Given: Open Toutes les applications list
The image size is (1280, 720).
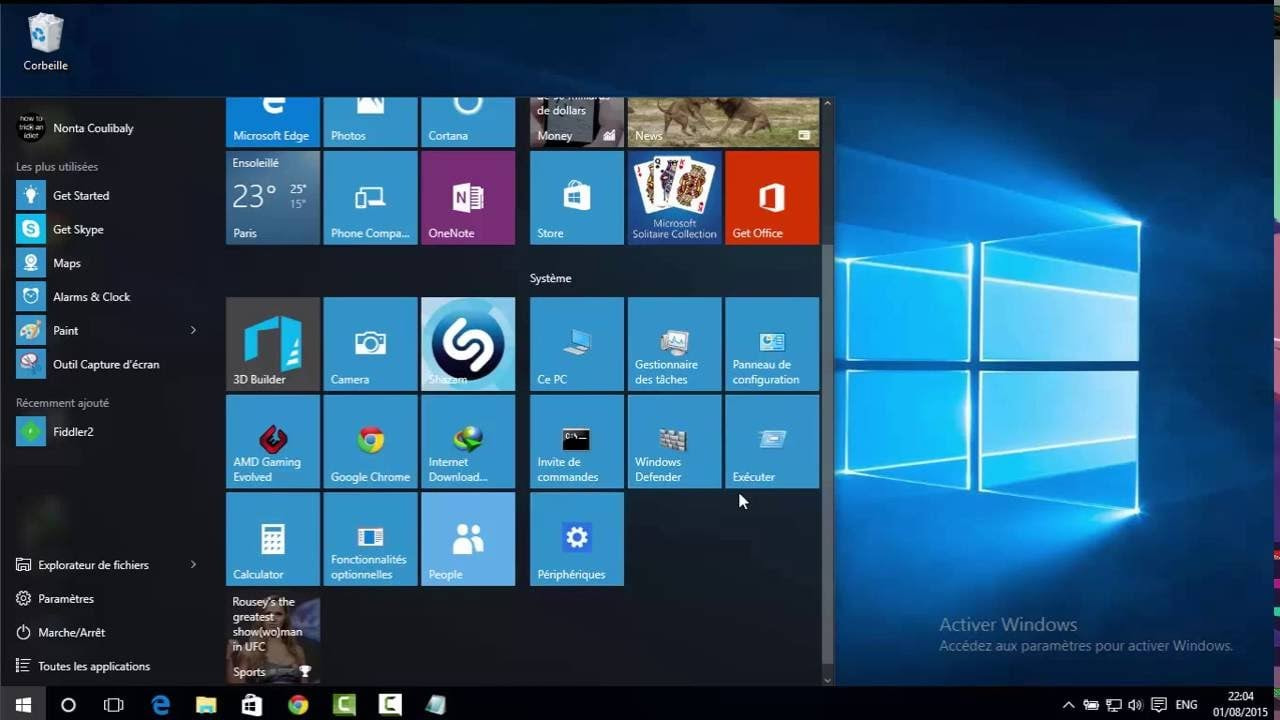Looking at the screenshot, I should coord(93,667).
